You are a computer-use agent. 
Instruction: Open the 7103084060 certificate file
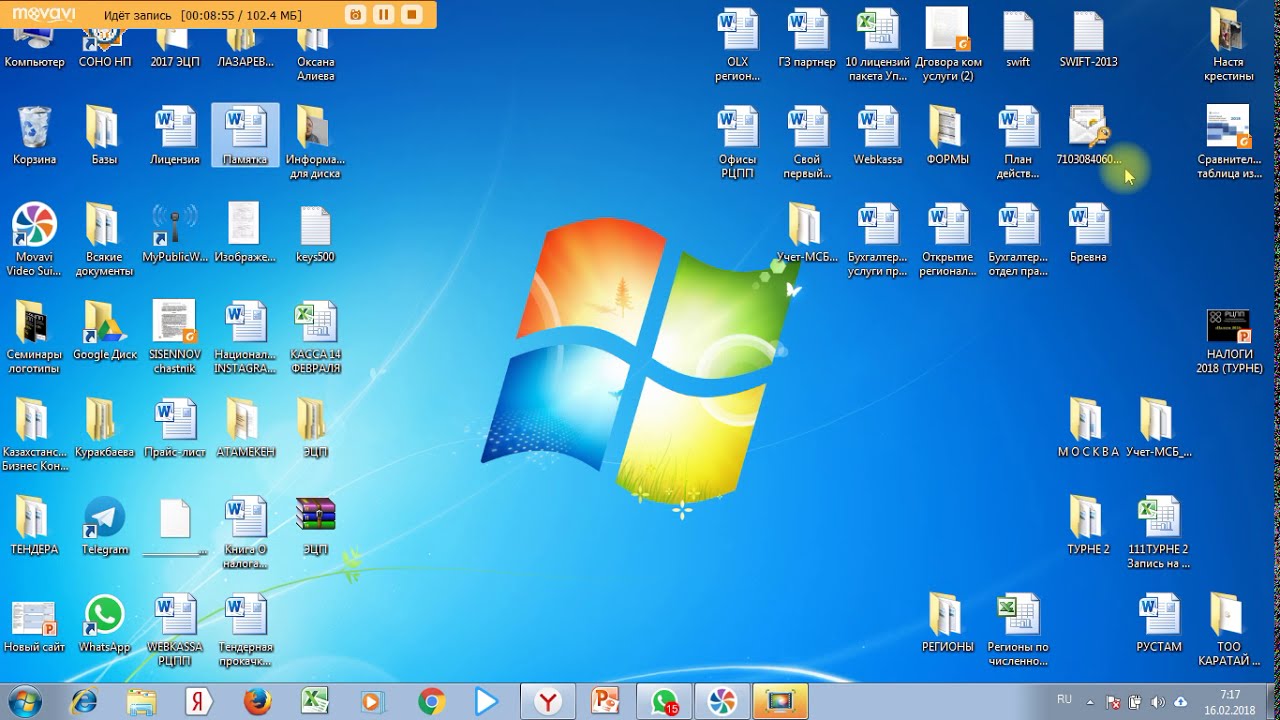[1088, 135]
